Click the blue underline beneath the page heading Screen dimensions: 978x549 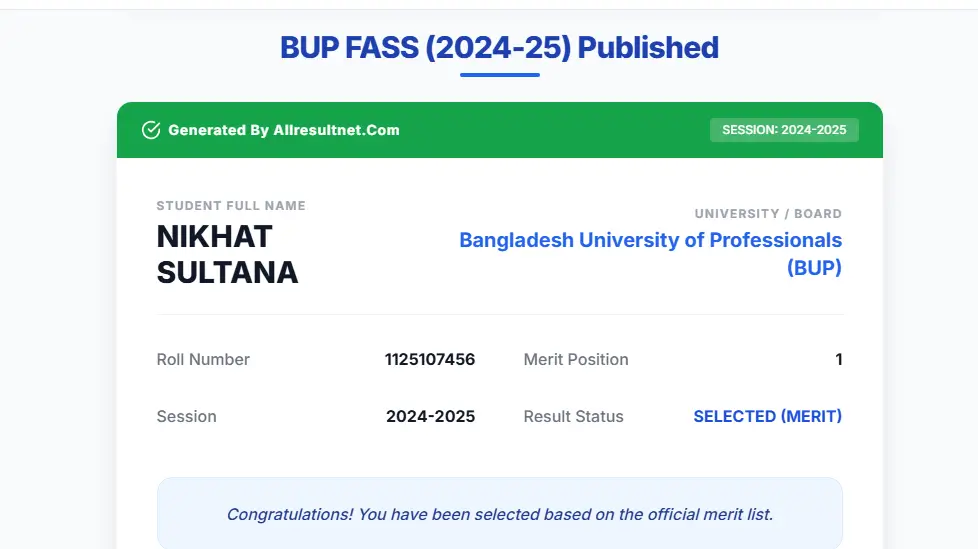pyautogui.click(x=499, y=75)
